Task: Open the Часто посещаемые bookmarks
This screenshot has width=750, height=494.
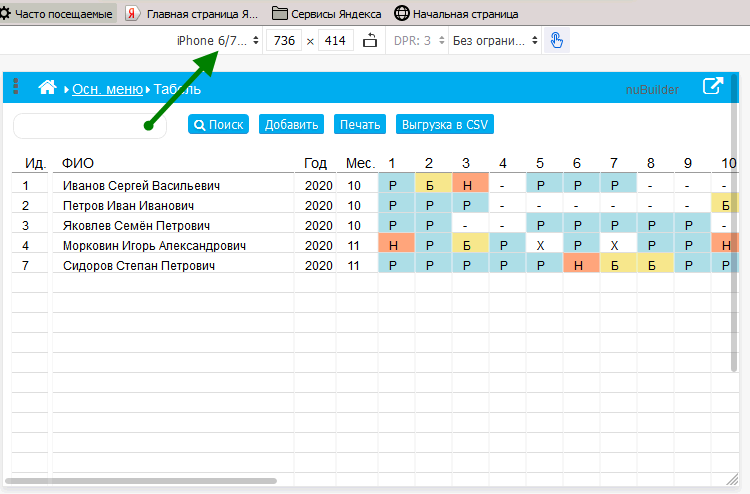Action: [x=56, y=14]
